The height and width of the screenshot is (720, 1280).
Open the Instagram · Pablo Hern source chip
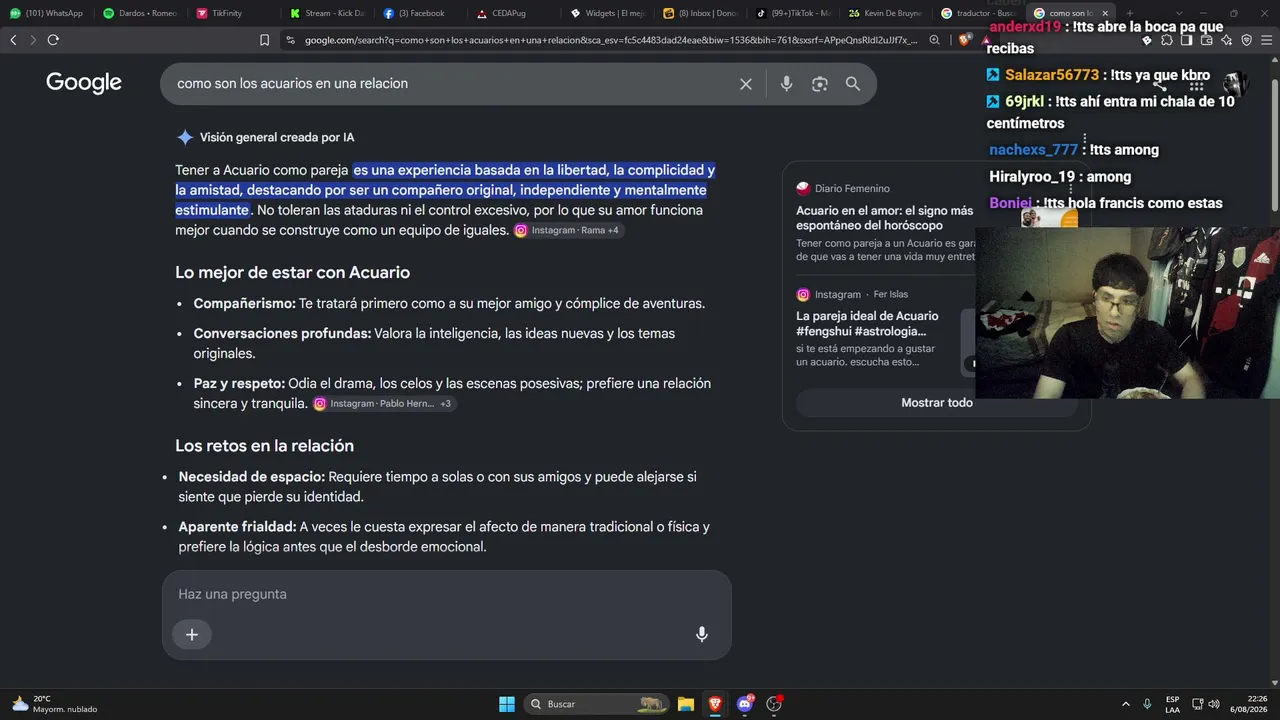(384, 404)
